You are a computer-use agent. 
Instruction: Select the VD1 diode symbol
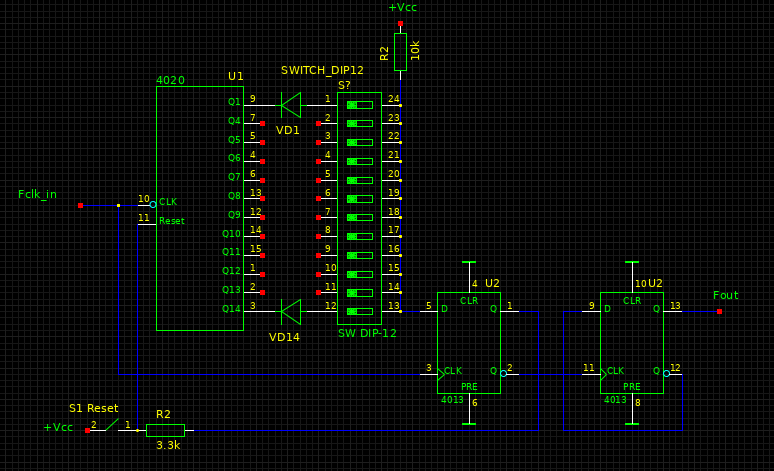click(x=290, y=105)
